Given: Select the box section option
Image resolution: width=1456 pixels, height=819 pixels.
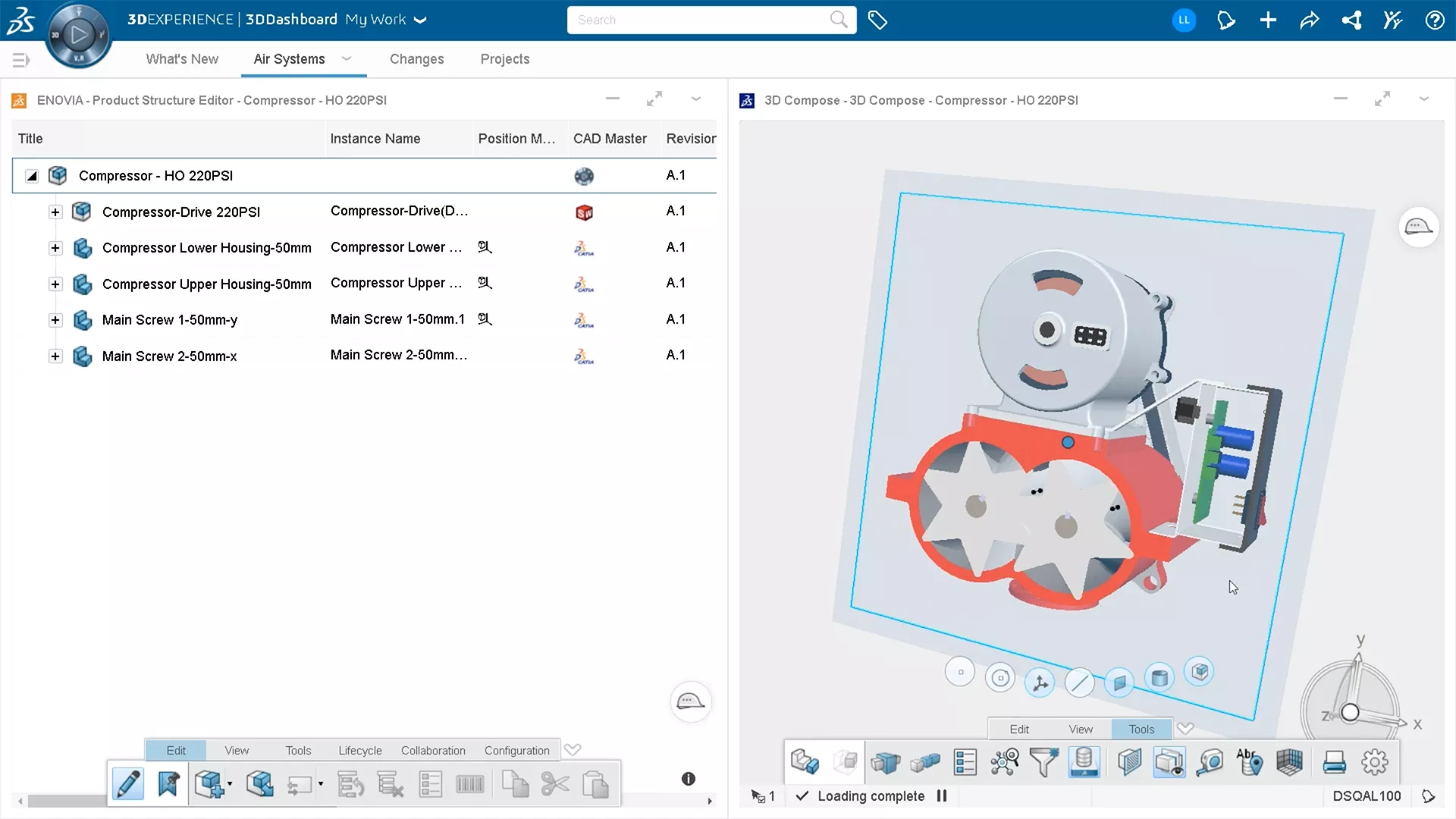Looking at the screenshot, I should 1199,672.
